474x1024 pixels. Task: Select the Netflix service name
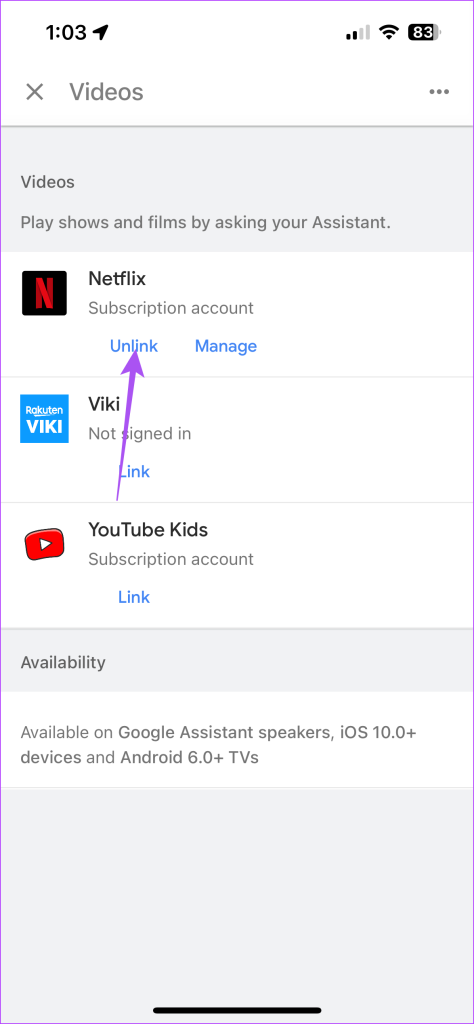[117, 279]
